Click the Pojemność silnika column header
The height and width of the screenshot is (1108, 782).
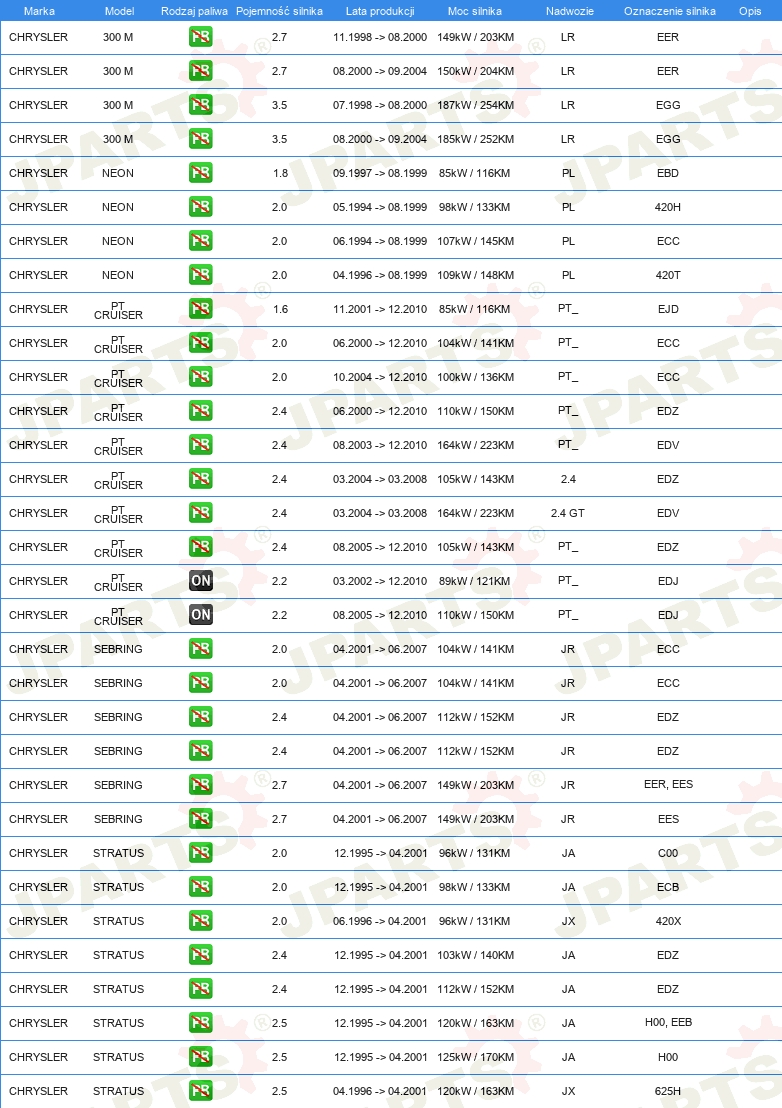[x=279, y=11]
